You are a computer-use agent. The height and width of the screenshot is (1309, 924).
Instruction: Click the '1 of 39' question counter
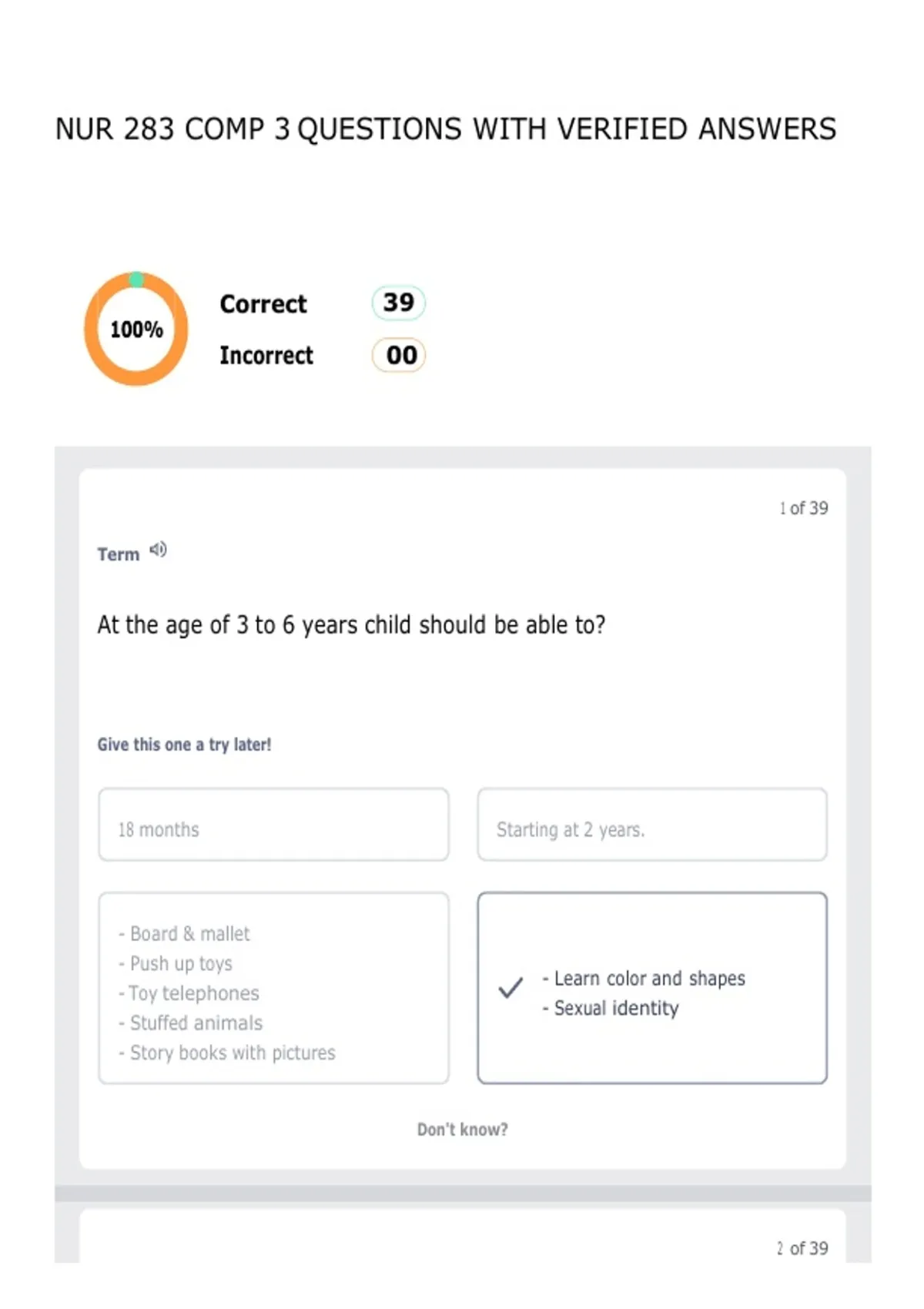[x=803, y=508]
